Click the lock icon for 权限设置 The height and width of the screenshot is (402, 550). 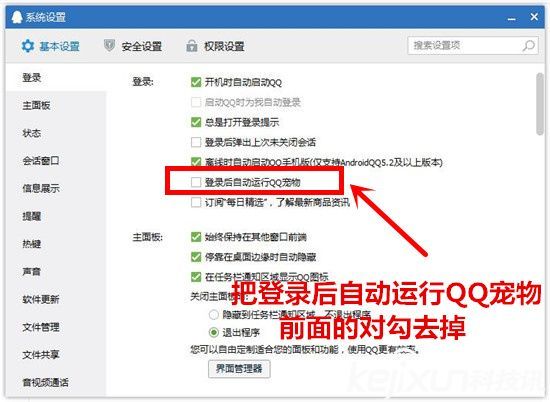(x=192, y=46)
